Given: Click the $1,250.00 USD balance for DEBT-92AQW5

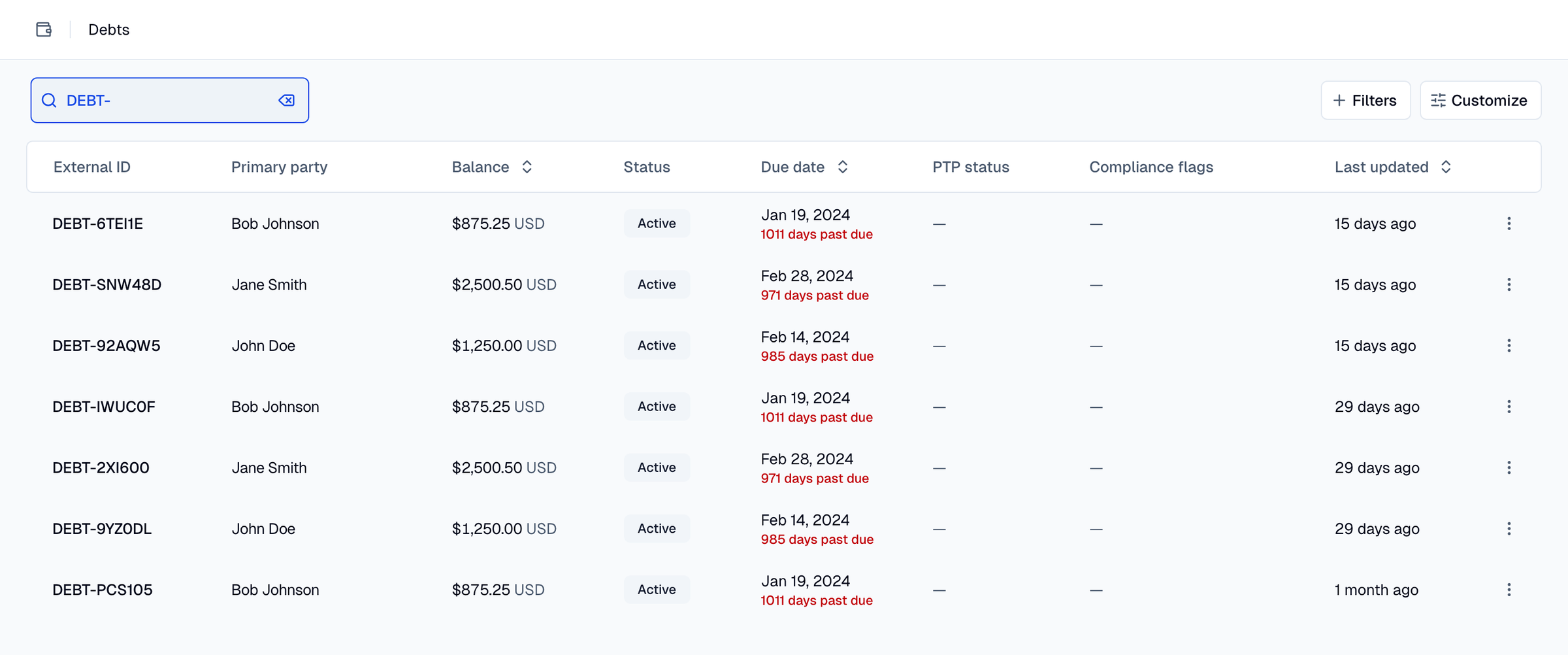Looking at the screenshot, I should [x=504, y=345].
